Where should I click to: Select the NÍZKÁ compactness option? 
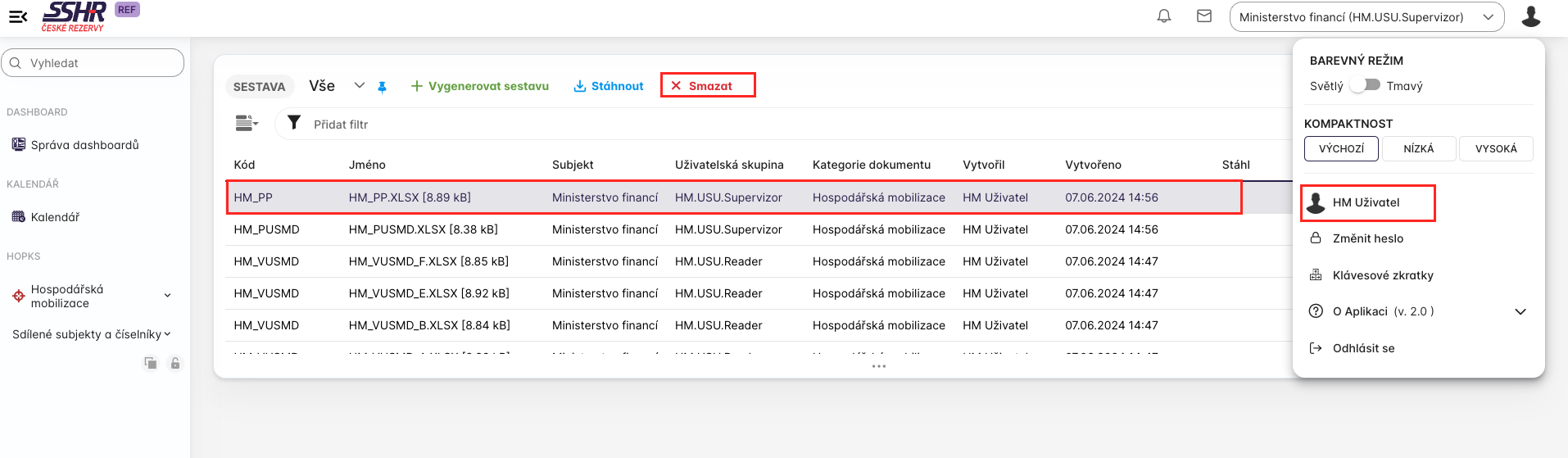(x=1418, y=149)
